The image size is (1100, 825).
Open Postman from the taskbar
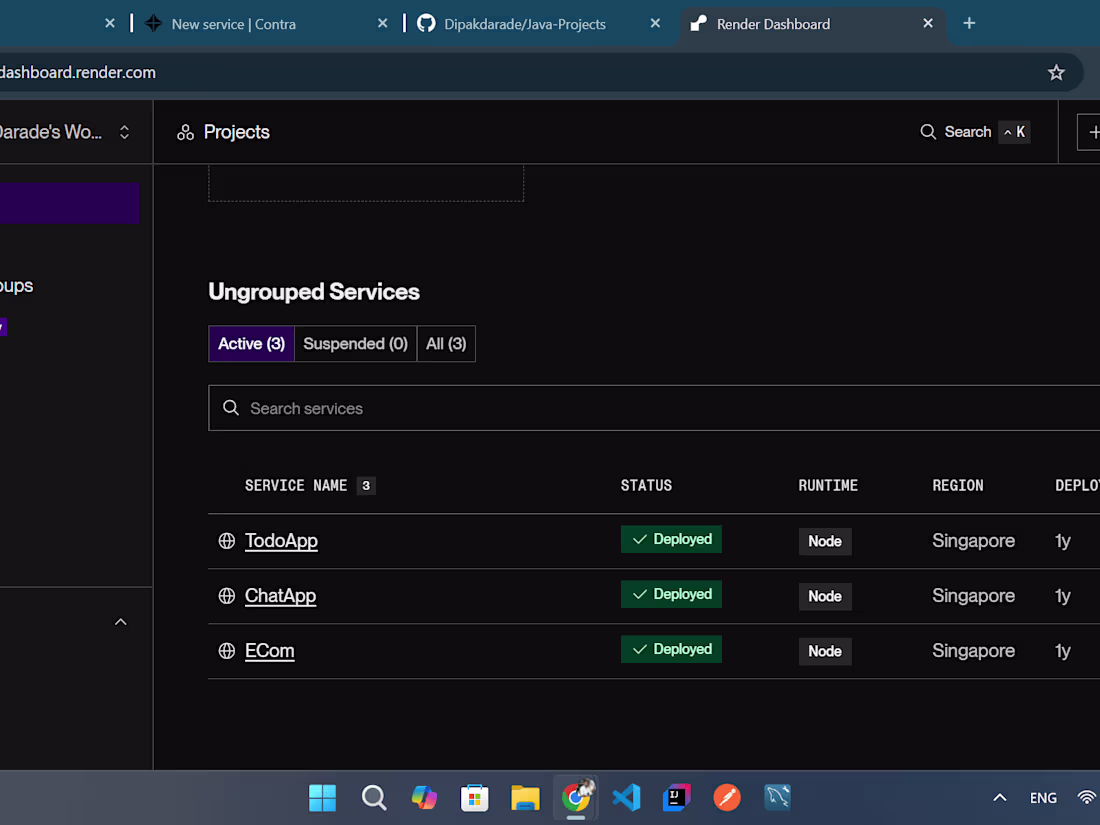click(x=727, y=798)
